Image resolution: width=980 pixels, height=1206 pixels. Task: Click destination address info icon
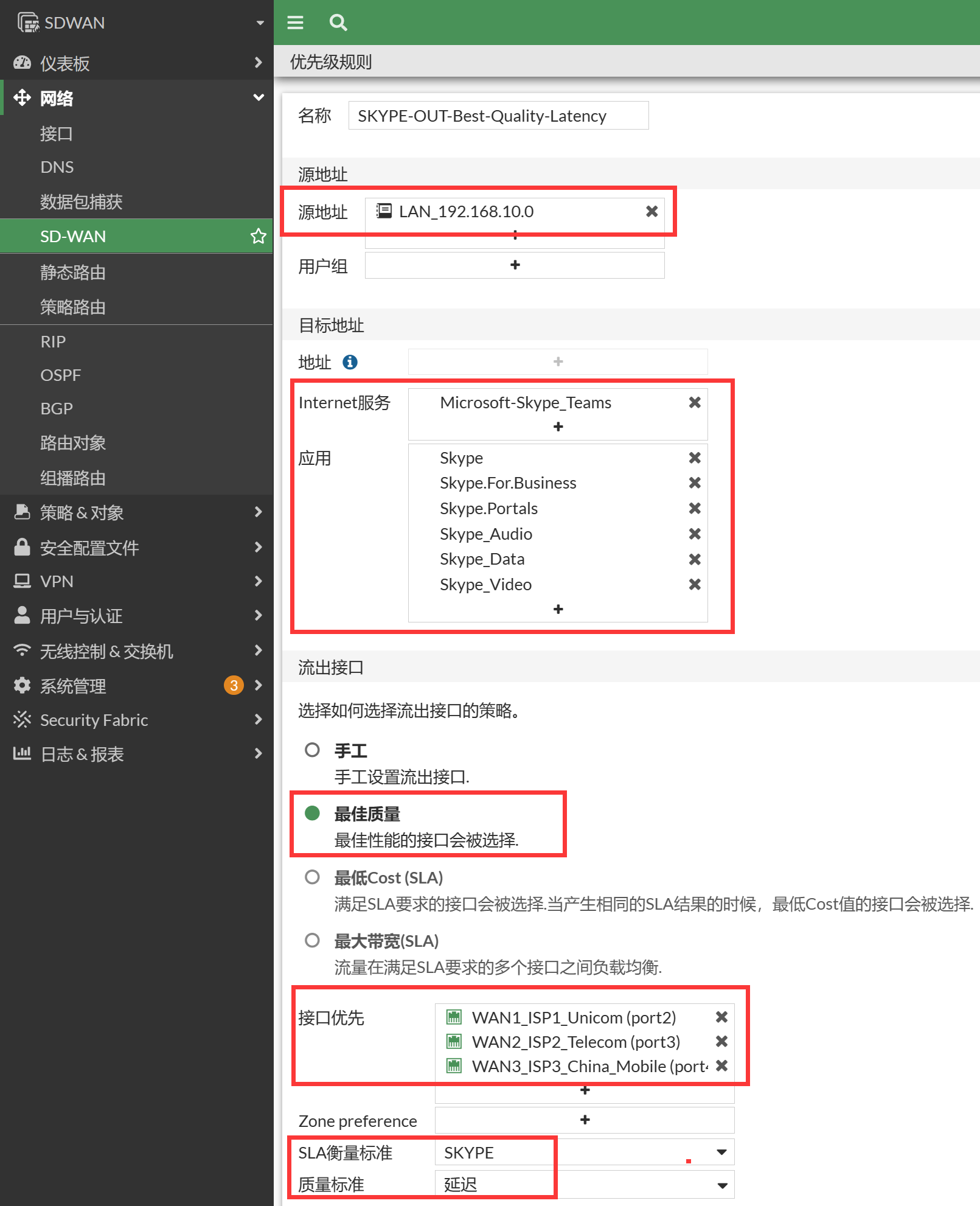point(350,362)
